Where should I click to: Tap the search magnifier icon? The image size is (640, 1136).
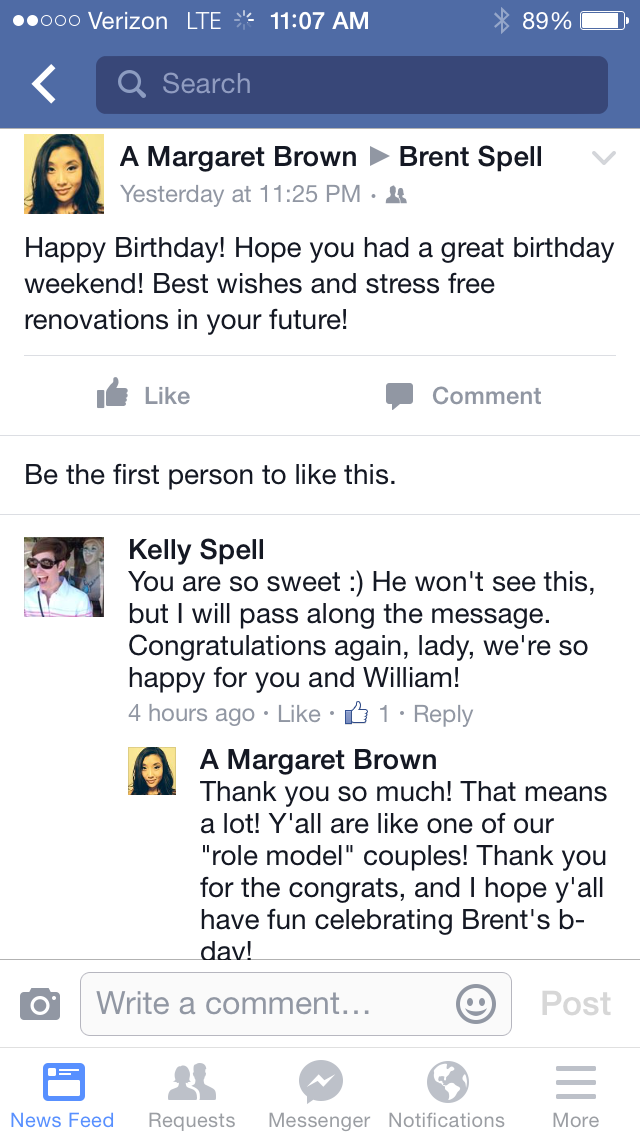click(x=132, y=84)
